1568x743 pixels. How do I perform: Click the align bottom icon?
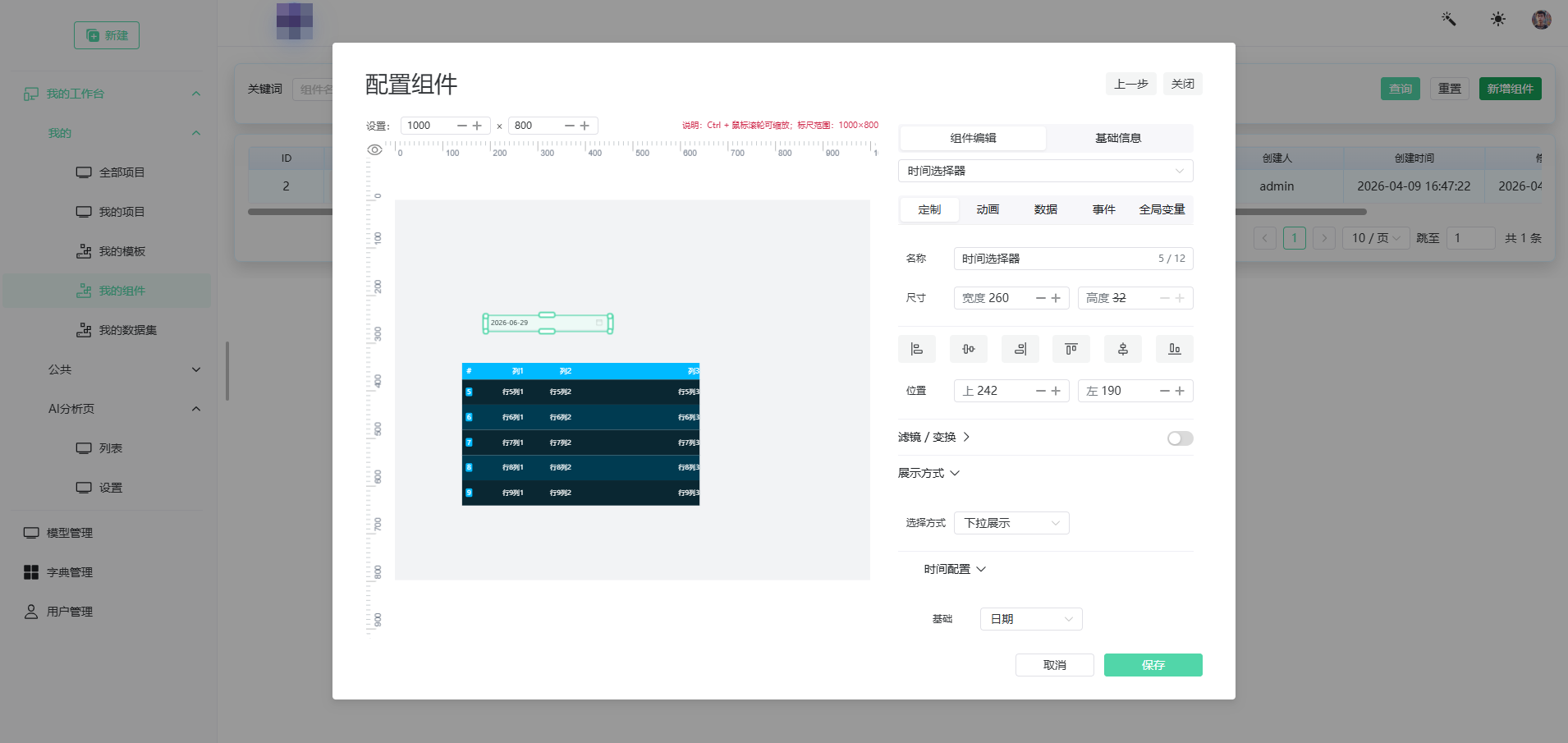(x=1175, y=349)
